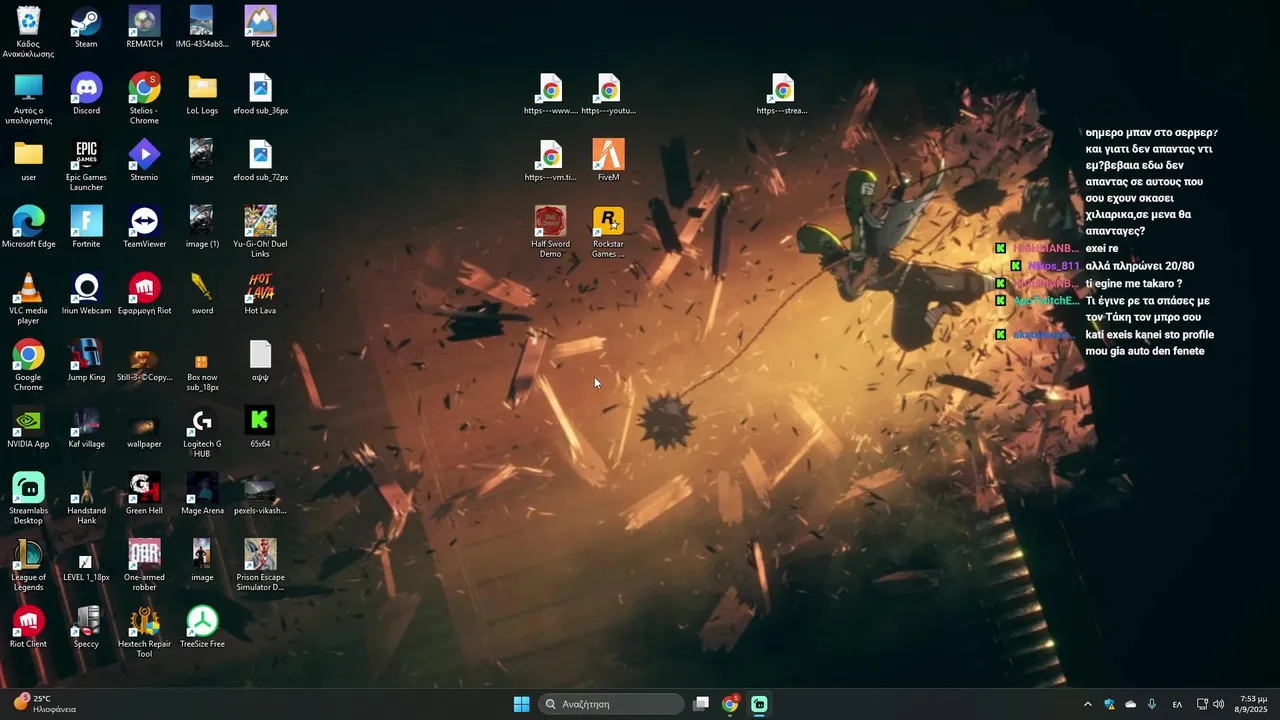The height and width of the screenshot is (720, 1280).
Task: Open Task View from the taskbar
Action: pos(701,704)
